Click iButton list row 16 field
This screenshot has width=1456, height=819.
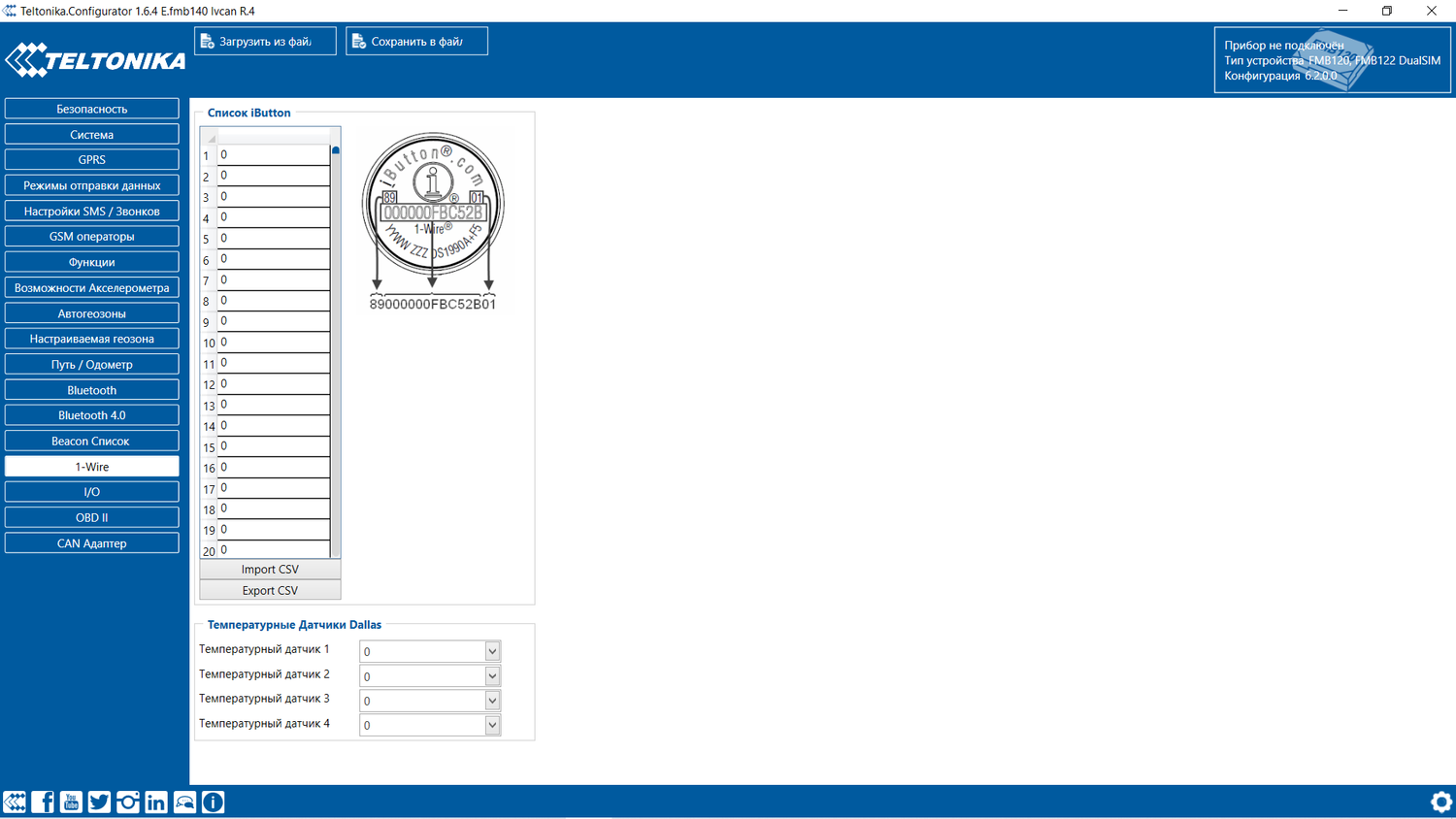274,467
